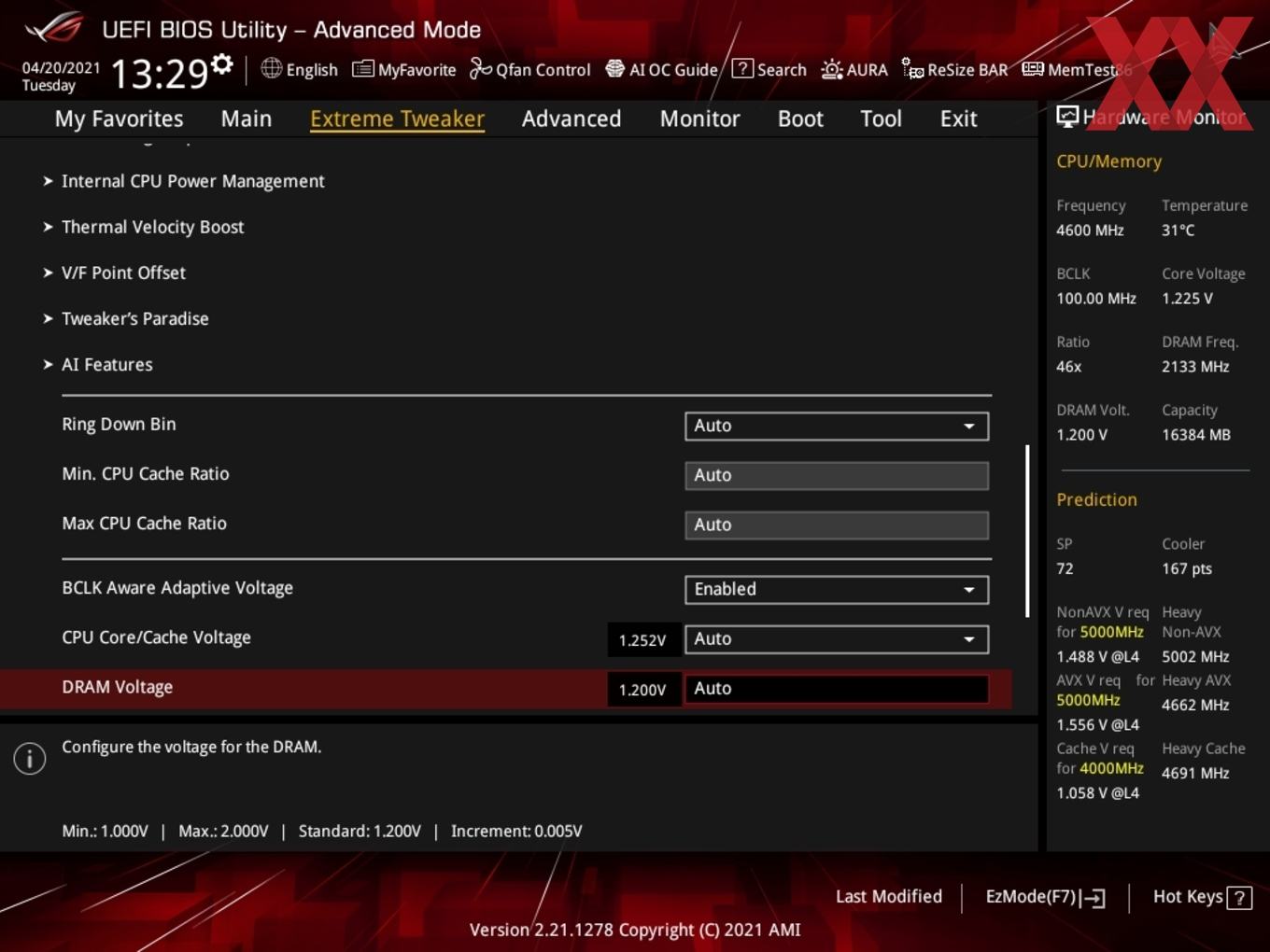Open Tweaker's Paradise submenu
Viewport: 1270px width, 952px height.
[x=134, y=318]
